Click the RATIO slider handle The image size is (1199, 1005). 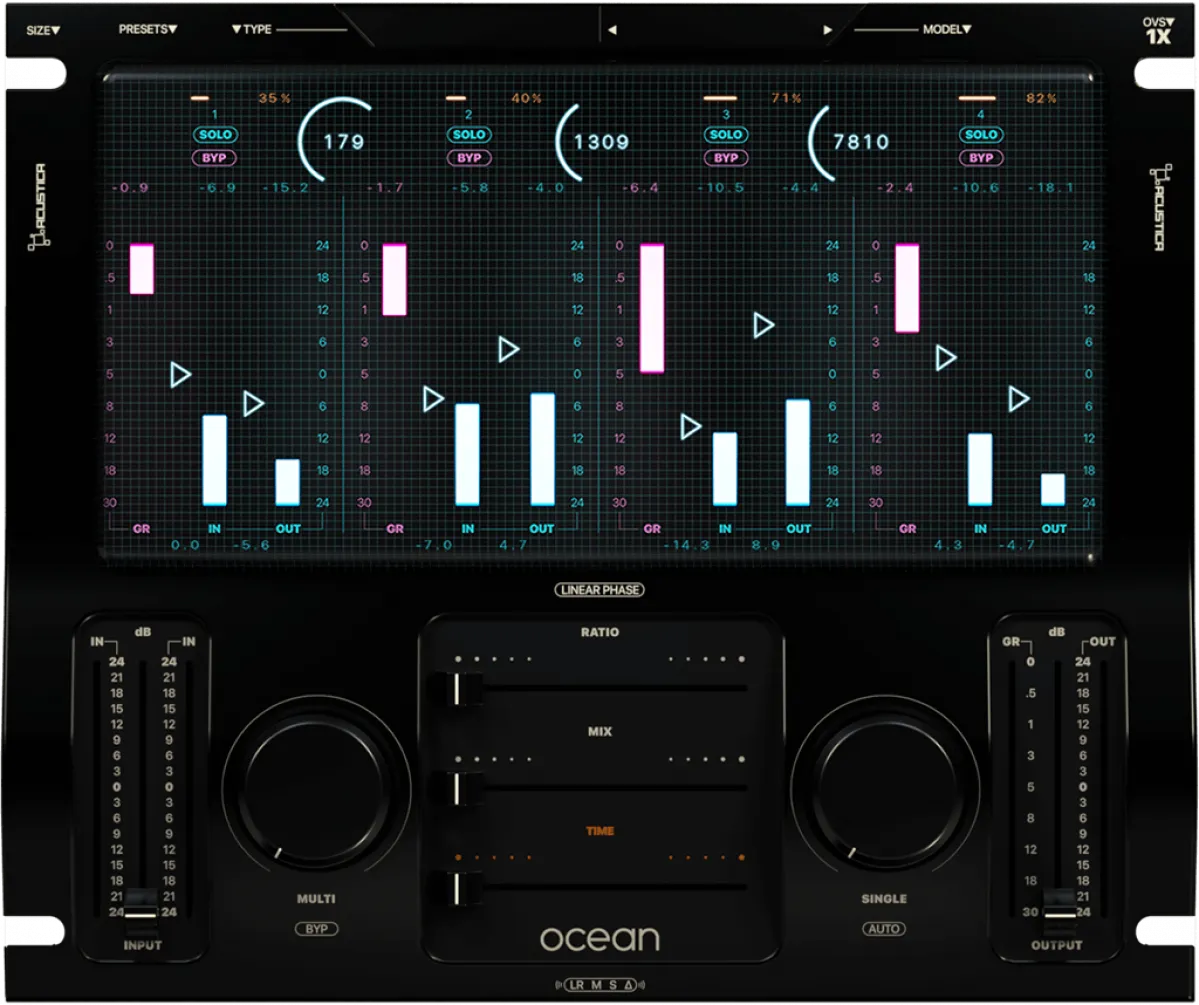(x=457, y=690)
